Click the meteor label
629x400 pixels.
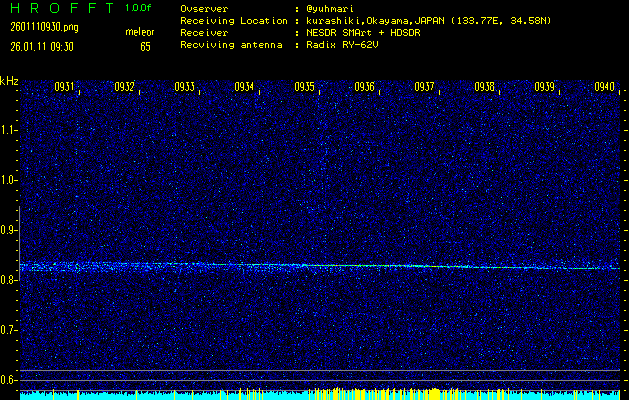coord(139,32)
